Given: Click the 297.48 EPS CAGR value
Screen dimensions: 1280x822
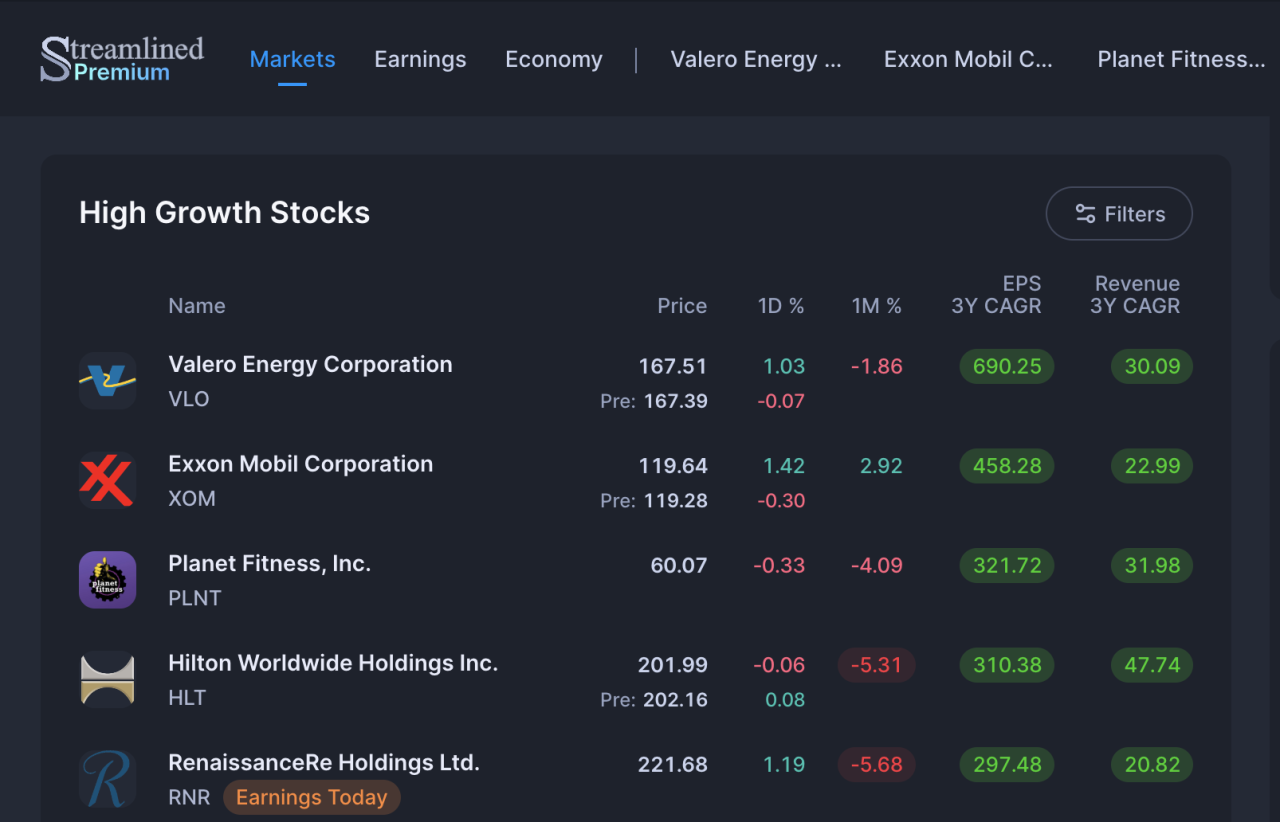Looking at the screenshot, I should (1007, 764).
